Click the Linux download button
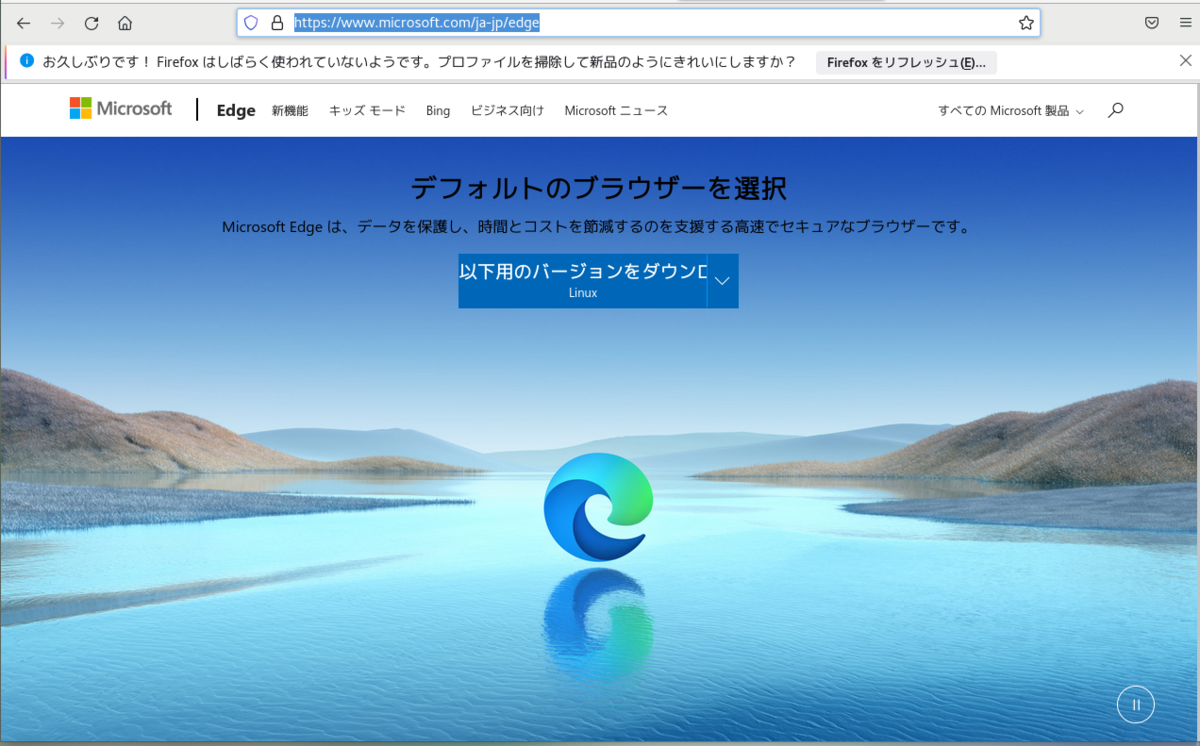 (582, 281)
